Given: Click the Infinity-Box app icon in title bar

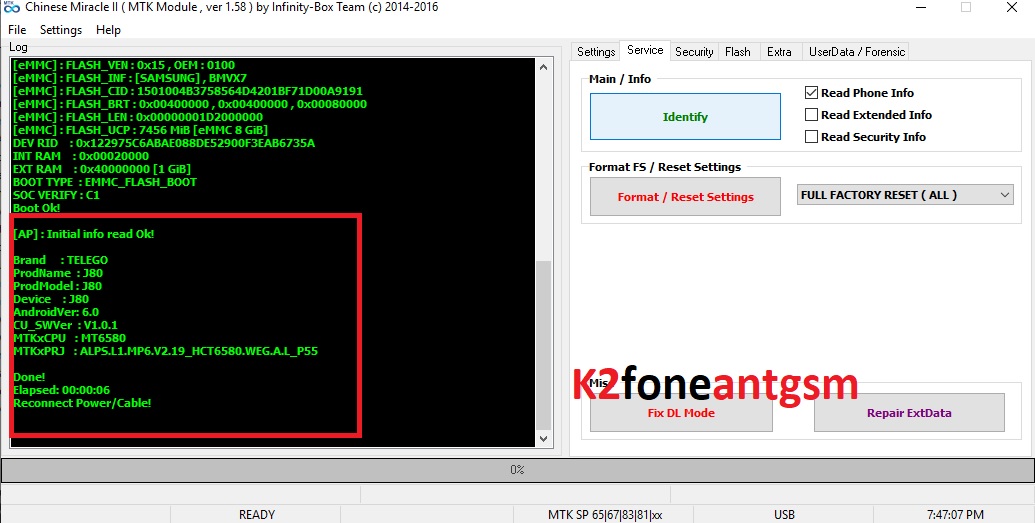Looking at the screenshot, I should pos(11,7).
